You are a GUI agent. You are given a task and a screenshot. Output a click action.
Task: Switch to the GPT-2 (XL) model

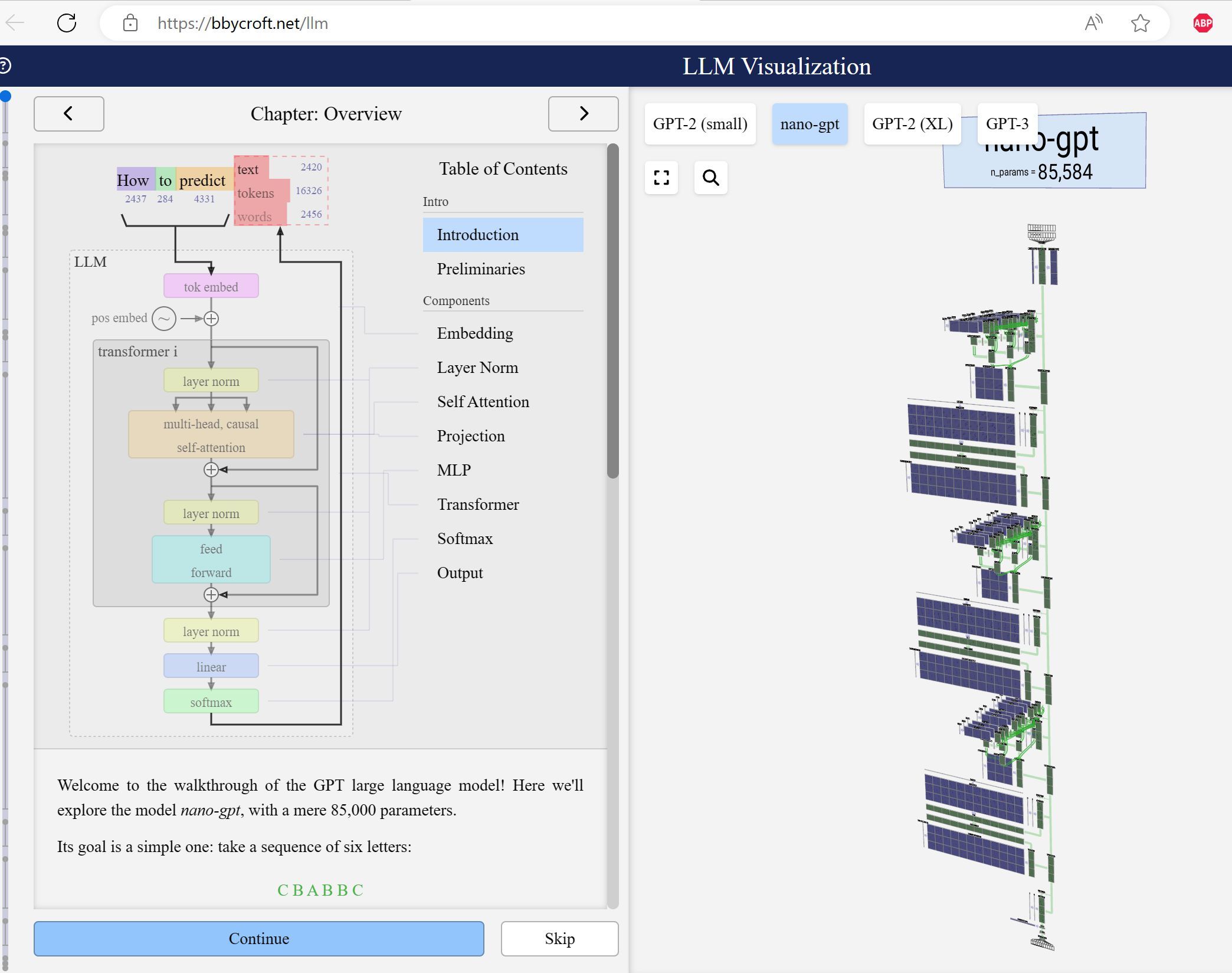[912, 124]
